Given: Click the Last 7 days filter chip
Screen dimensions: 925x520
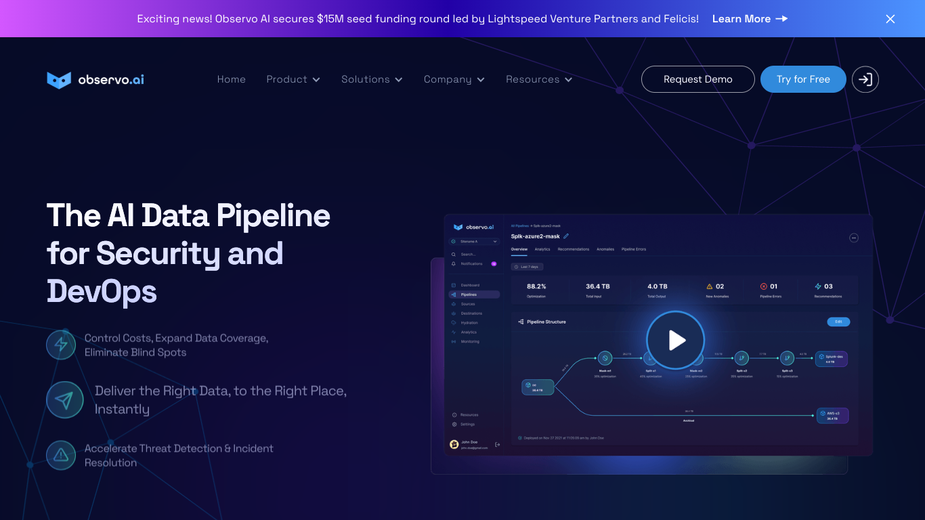Looking at the screenshot, I should (x=527, y=267).
